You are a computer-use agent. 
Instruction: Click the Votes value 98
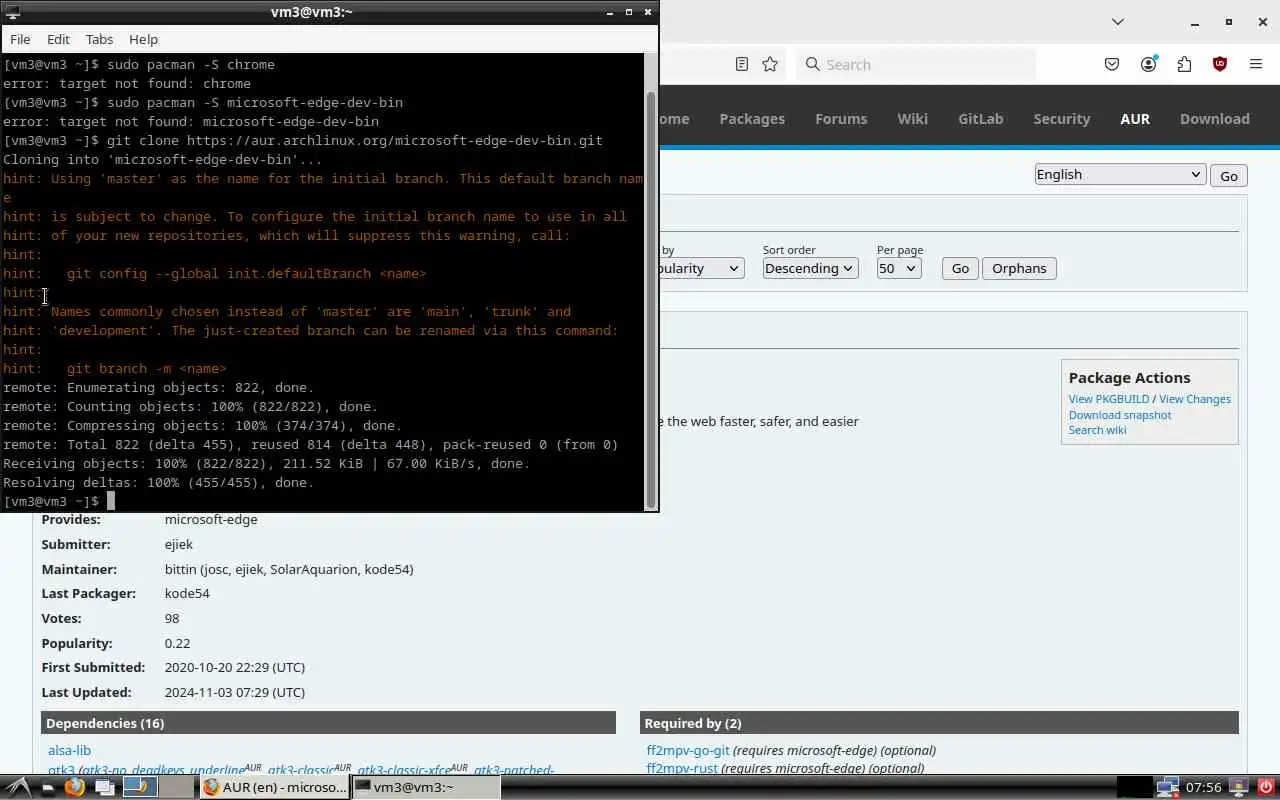click(x=172, y=618)
